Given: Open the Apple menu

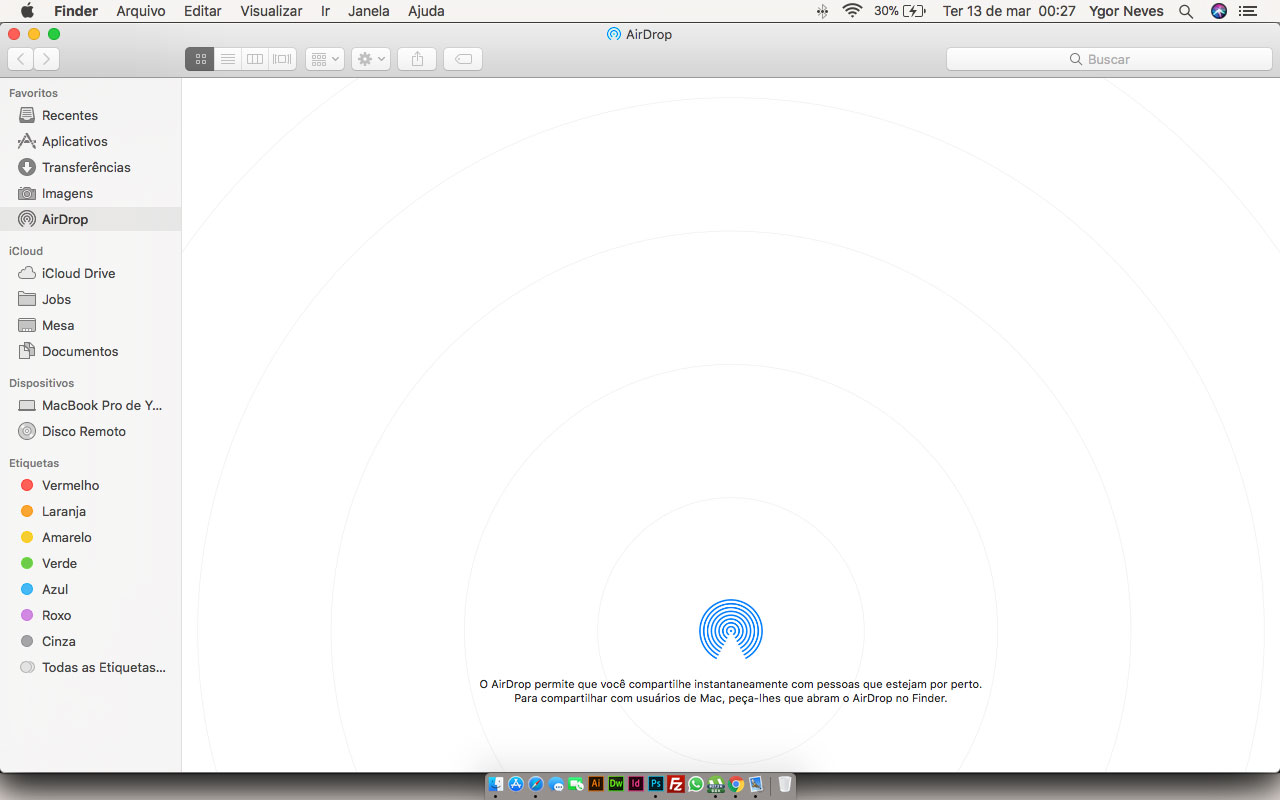Looking at the screenshot, I should [27, 11].
